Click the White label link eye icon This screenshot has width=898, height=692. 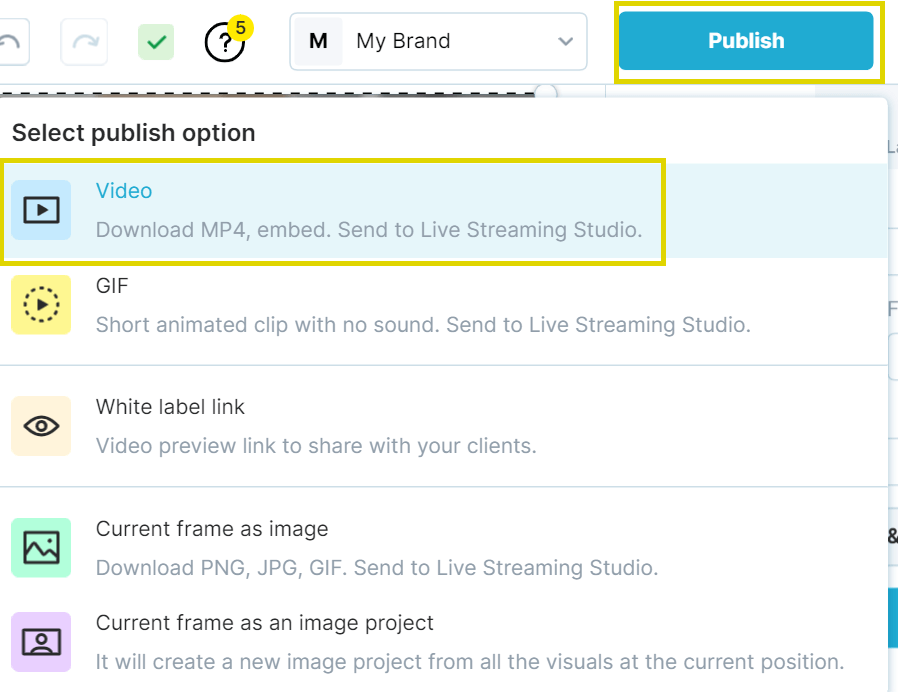[x=41, y=426]
